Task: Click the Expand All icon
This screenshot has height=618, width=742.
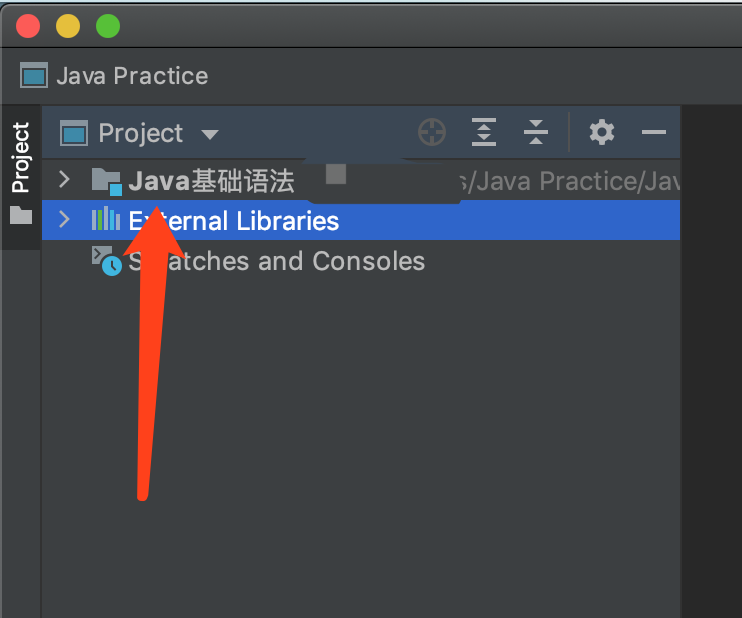Action: click(484, 132)
